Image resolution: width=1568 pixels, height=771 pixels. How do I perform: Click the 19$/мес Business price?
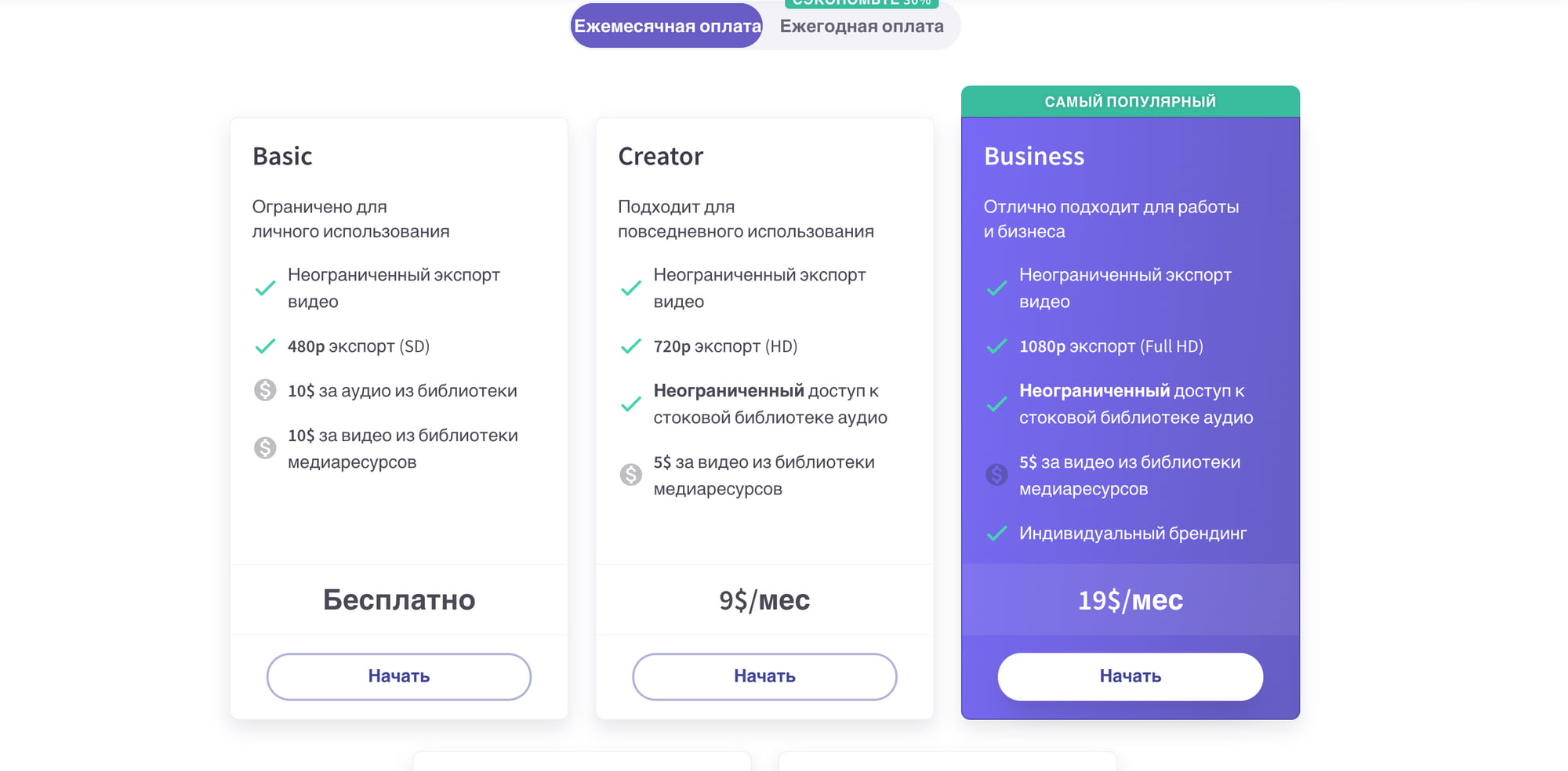1130,600
